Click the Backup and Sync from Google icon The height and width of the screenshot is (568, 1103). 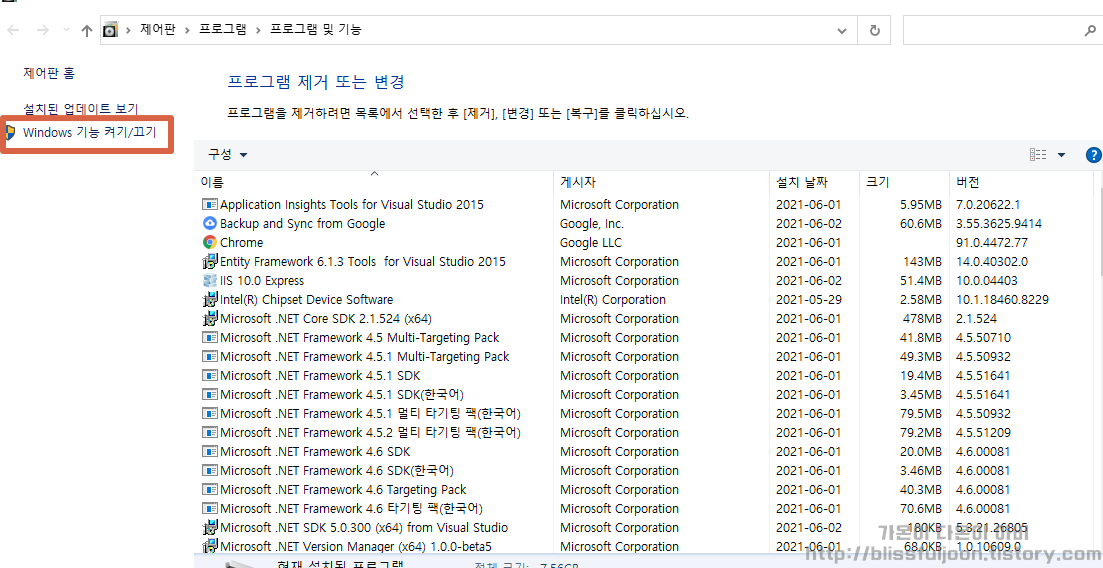pyautogui.click(x=210, y=224)
